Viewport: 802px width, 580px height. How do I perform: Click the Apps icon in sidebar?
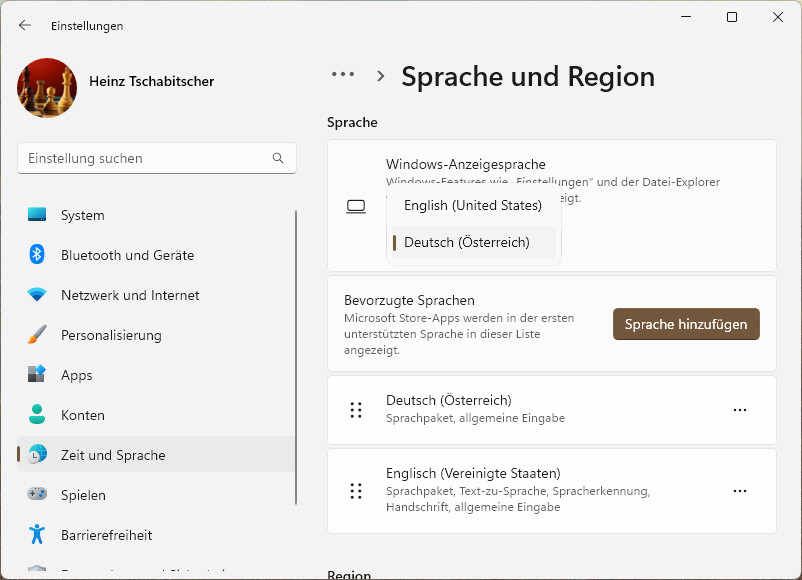37,374
